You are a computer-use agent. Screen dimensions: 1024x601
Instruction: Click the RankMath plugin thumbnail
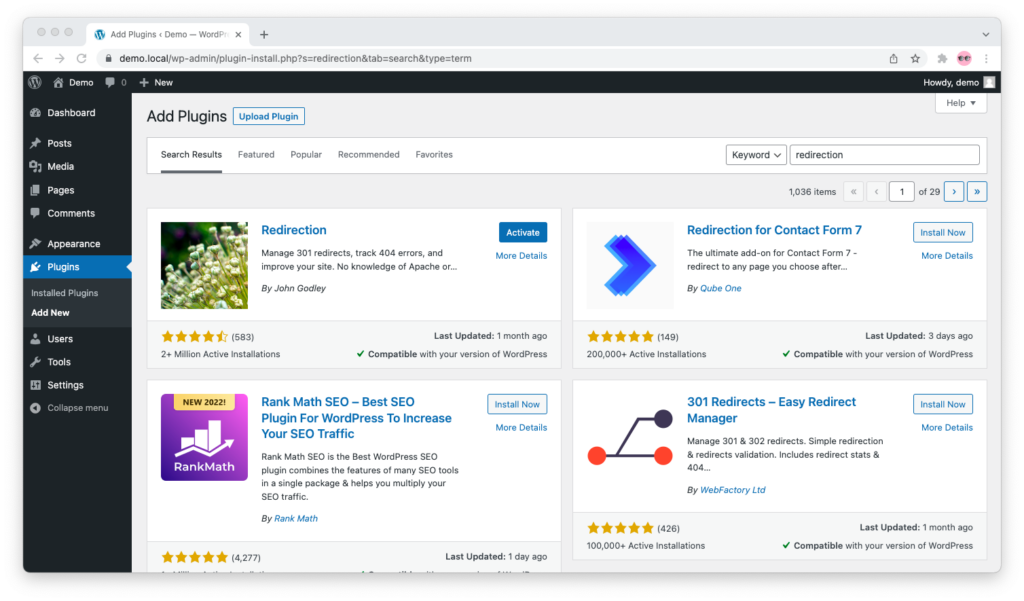204,437
